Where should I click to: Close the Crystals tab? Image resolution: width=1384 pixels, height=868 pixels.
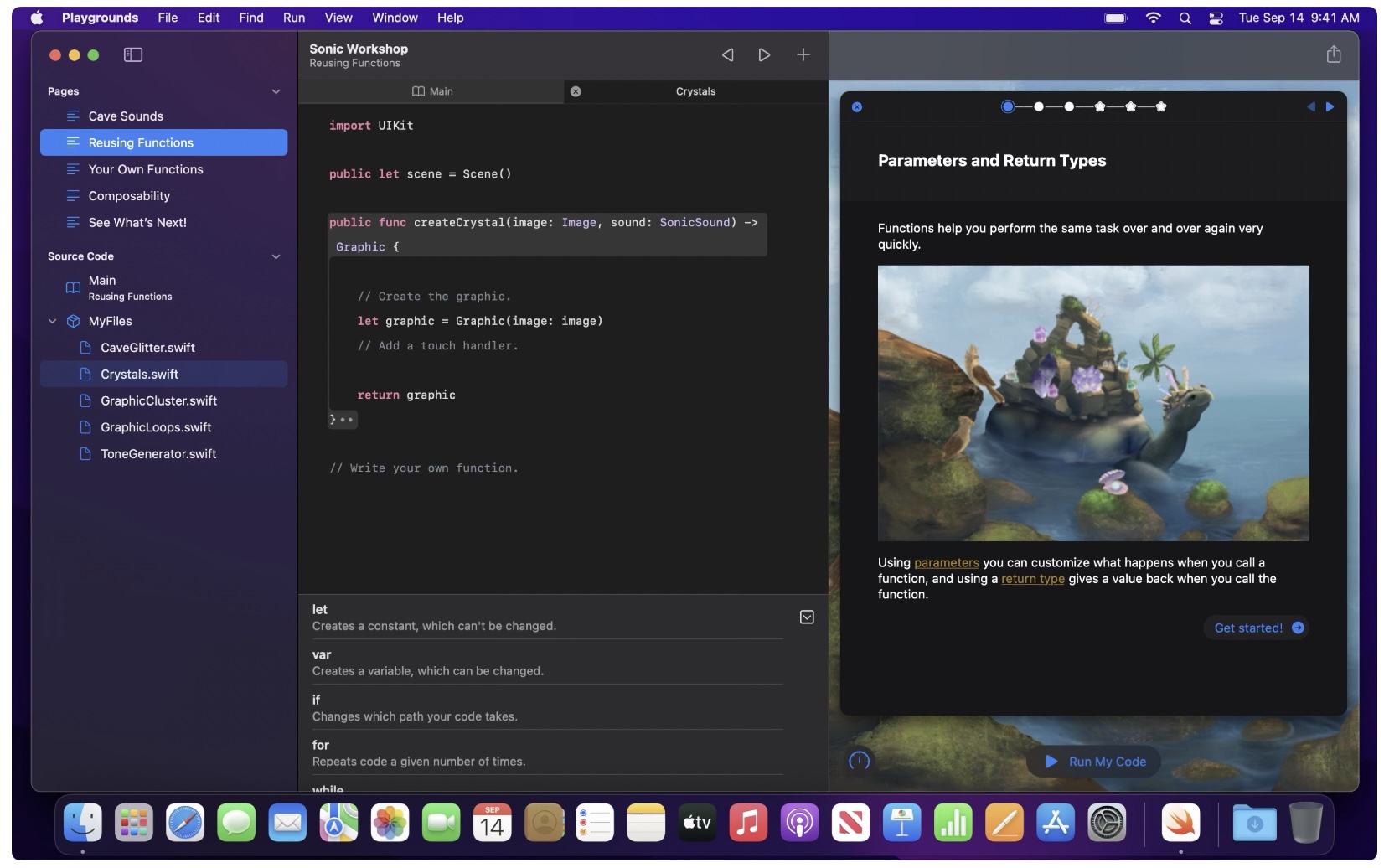pyautogui.click(x=576, y=91)
